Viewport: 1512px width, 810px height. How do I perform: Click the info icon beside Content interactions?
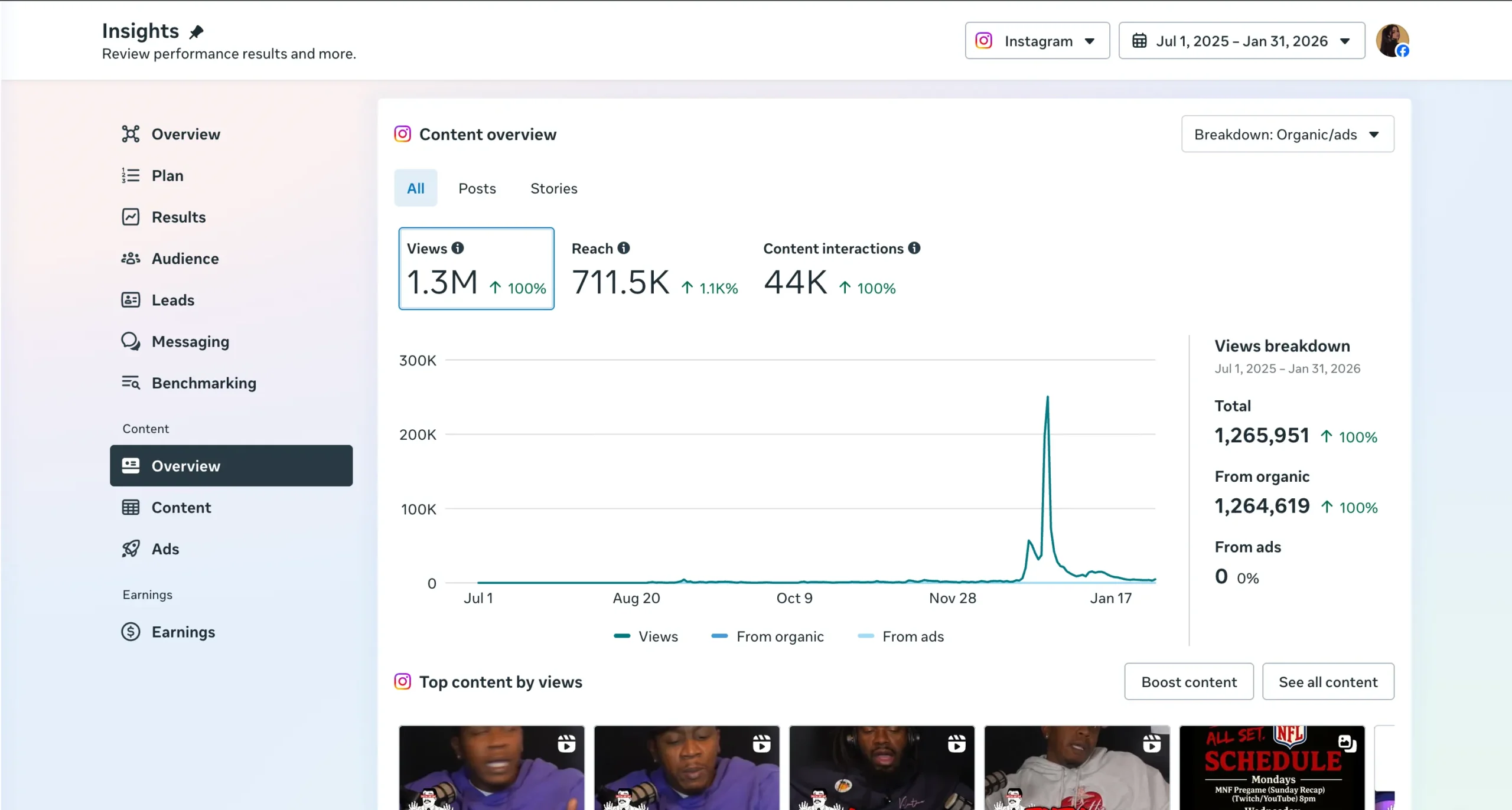(914, 248)
